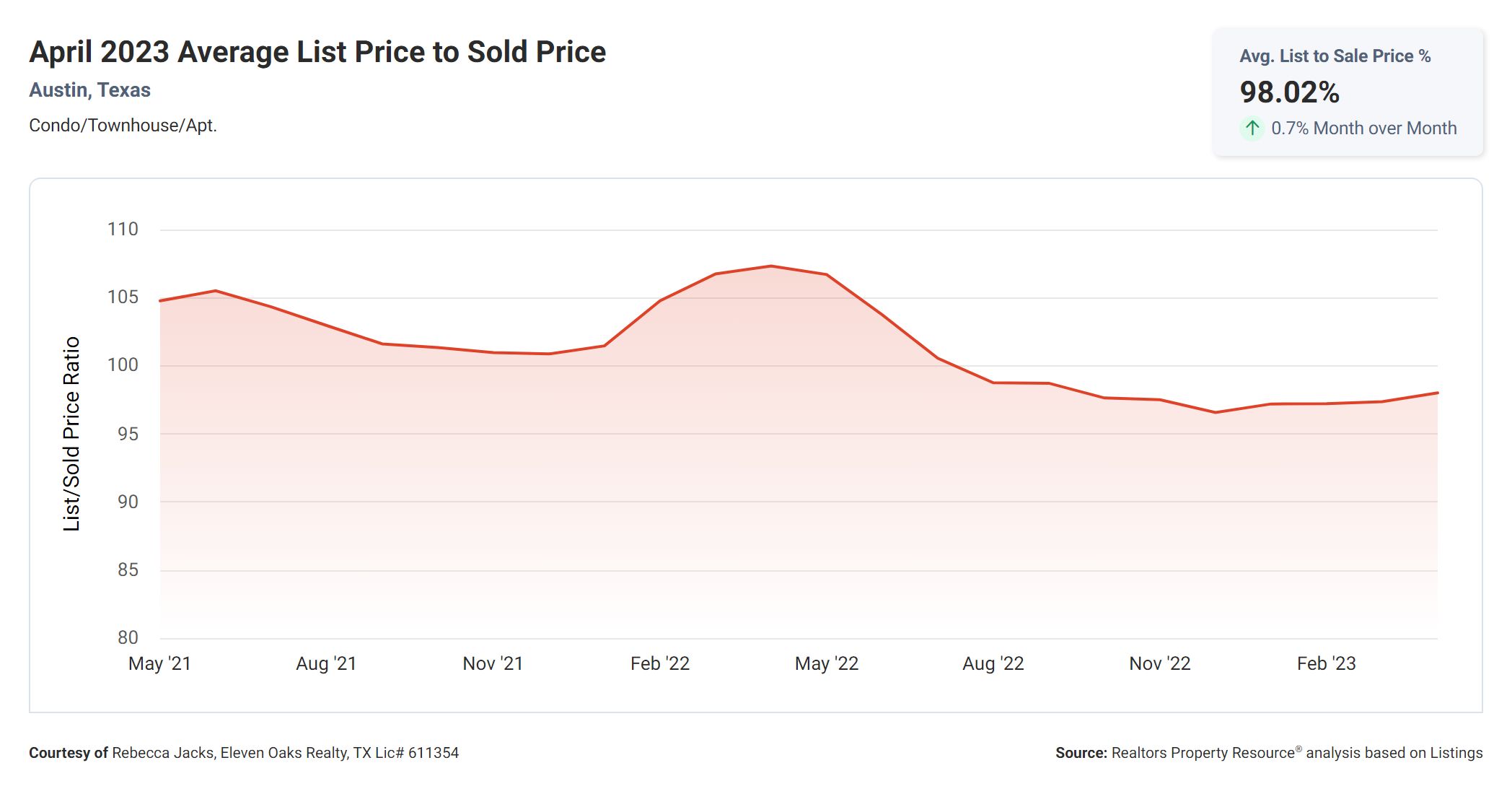Select the 'Nov '21' x-axis label
This screenshot has height=794, width=1512.
click(493, 663)
